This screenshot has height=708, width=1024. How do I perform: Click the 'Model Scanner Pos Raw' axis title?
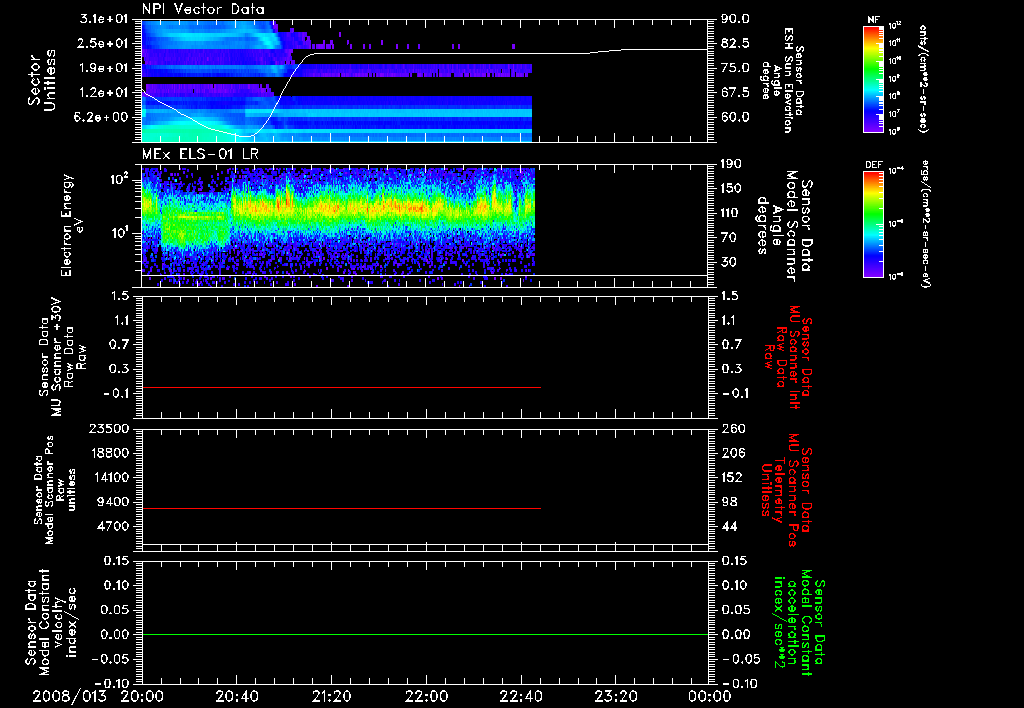[55, 489]
